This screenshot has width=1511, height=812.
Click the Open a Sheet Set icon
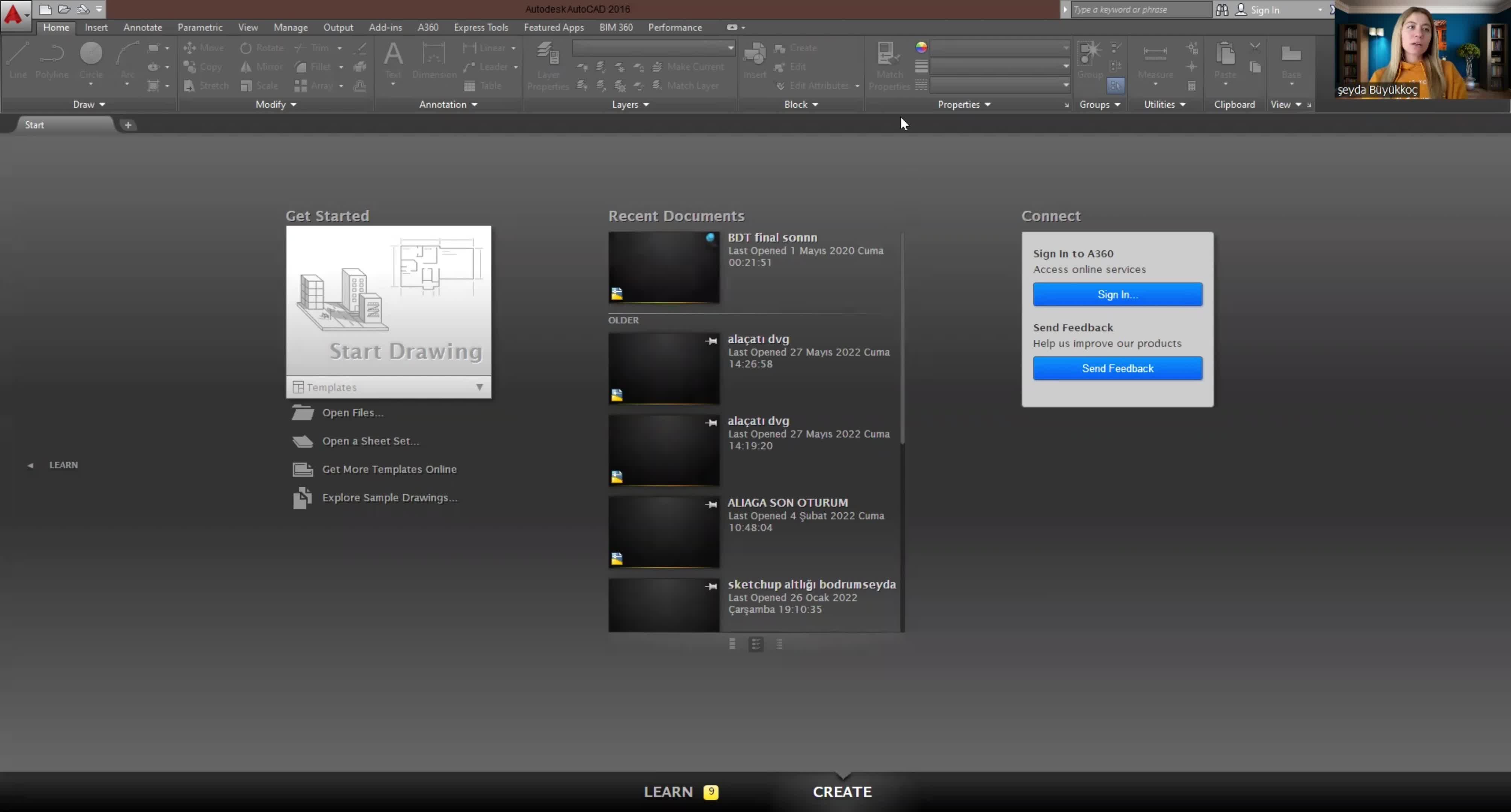click(x=303, y=441)
